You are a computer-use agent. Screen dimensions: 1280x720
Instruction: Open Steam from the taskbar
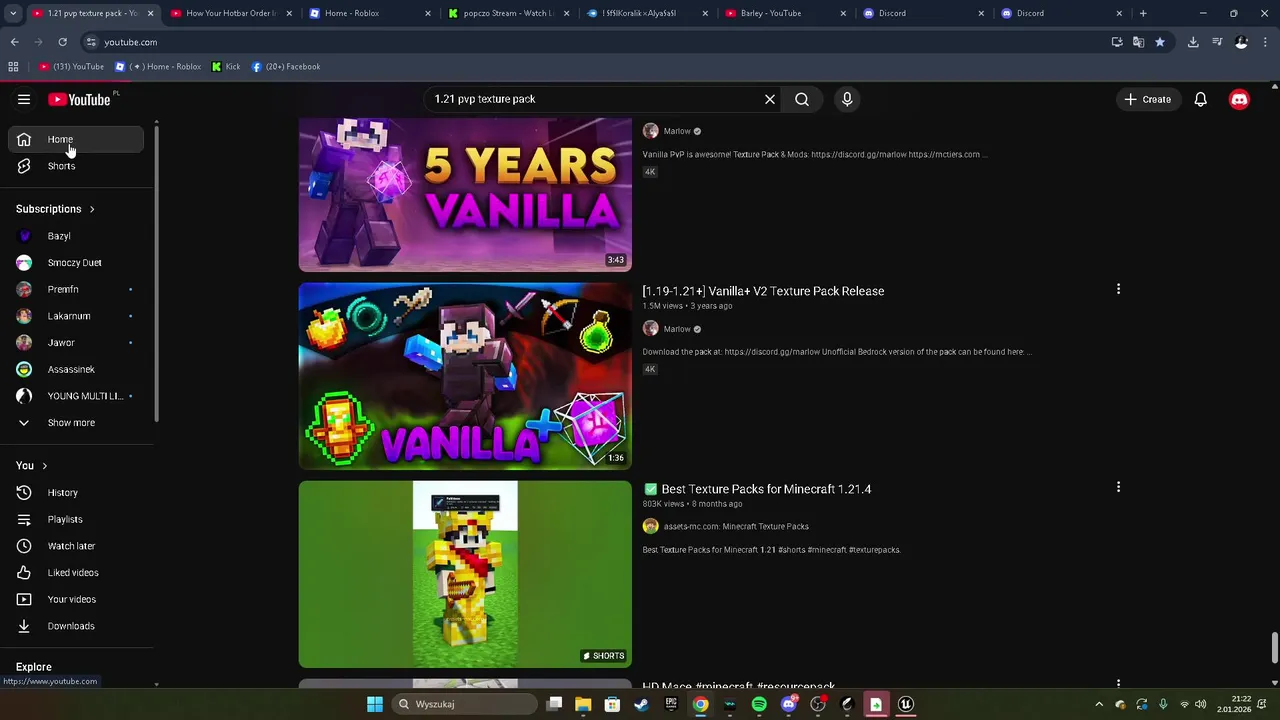coord(642,704)
